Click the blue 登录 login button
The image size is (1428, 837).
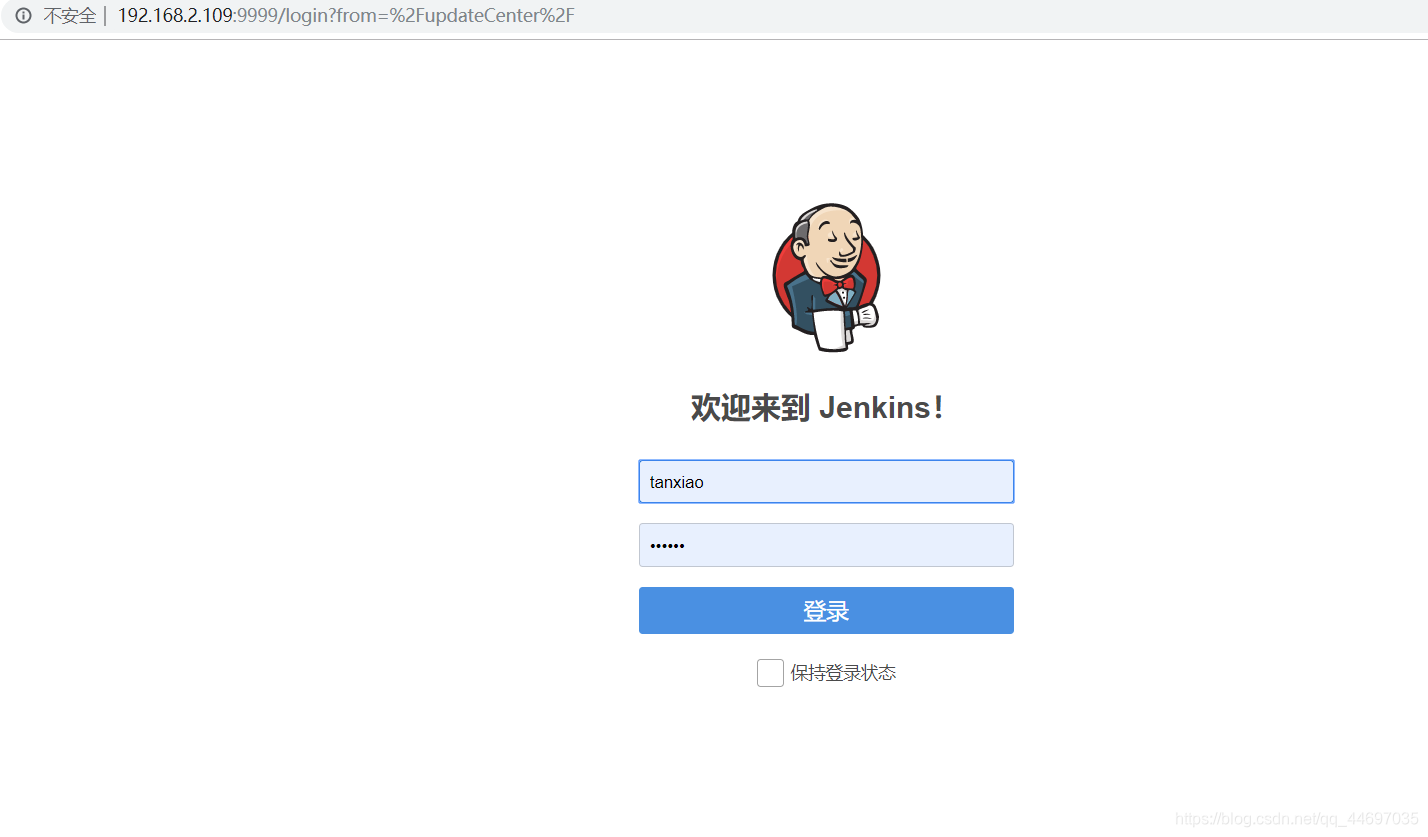pyautogui.click(x=826, y=611)
